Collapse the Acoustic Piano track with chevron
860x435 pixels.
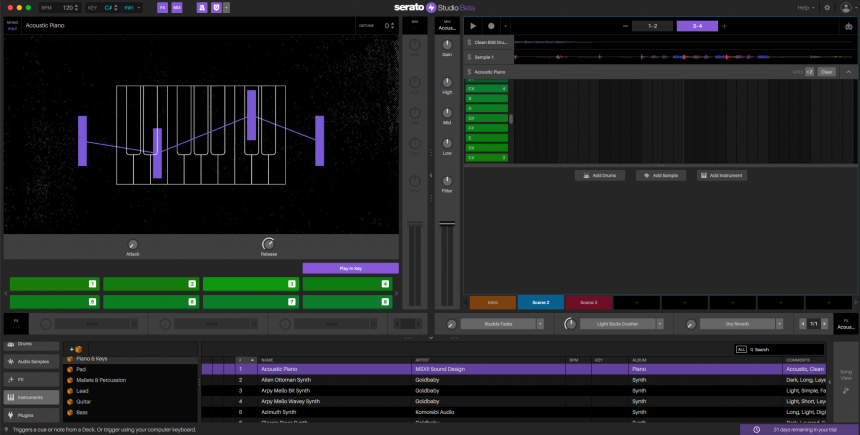(848, 72)
